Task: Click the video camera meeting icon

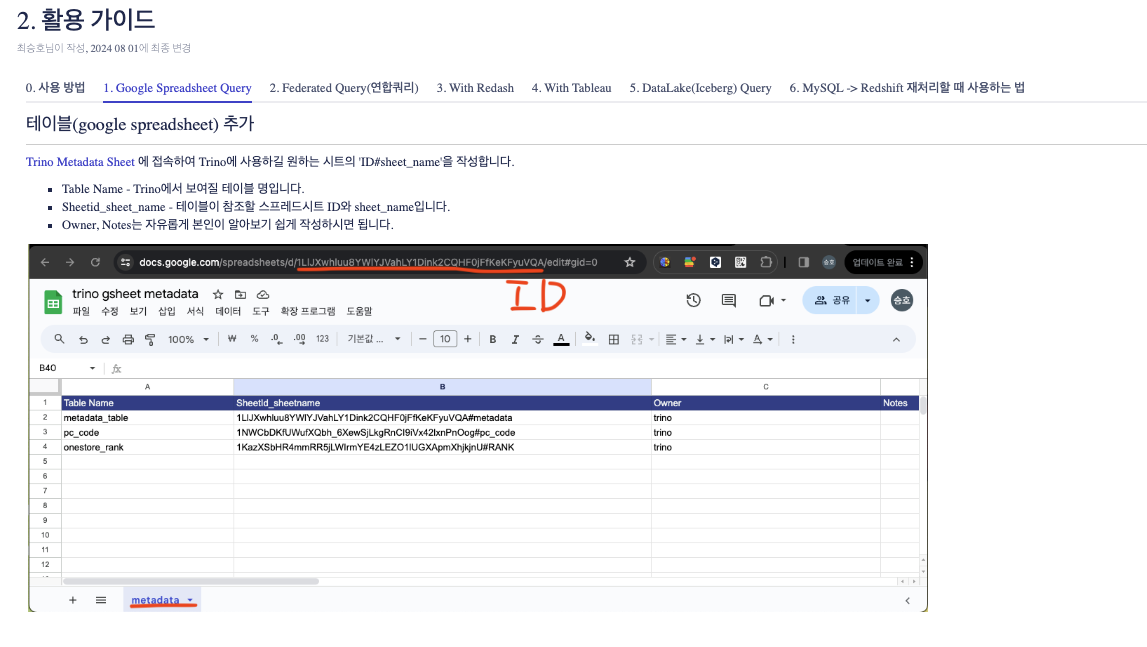Action: pyautogui.click(x=766, y=300)
